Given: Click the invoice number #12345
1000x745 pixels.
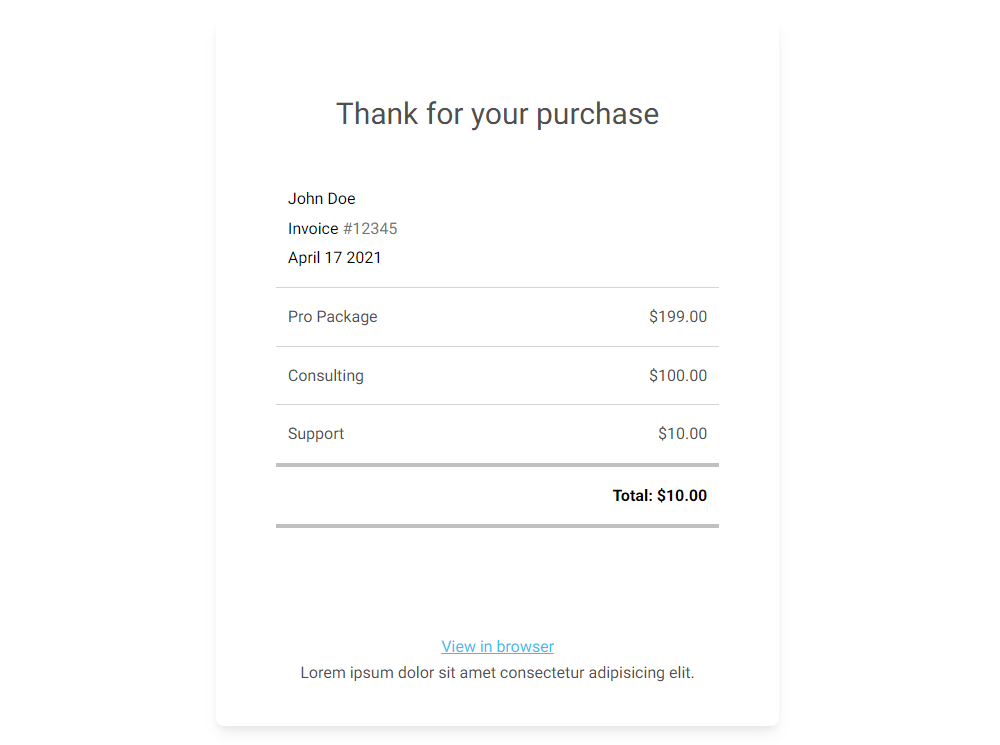Looking at the screenshot, I should 370,228.
